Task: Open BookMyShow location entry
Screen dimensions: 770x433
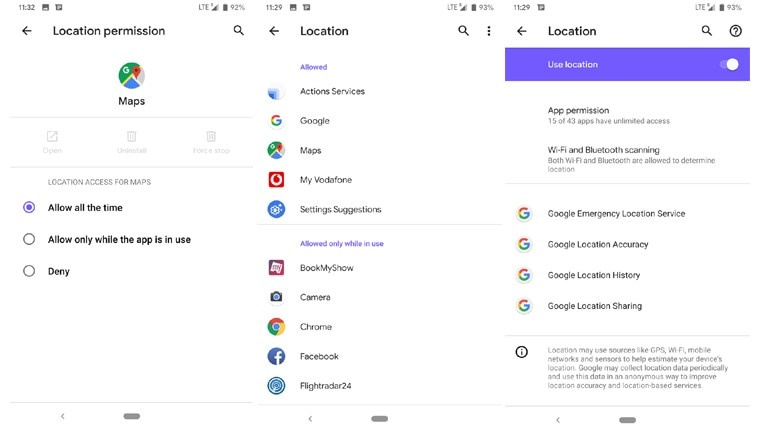Action: pos(379,268)
